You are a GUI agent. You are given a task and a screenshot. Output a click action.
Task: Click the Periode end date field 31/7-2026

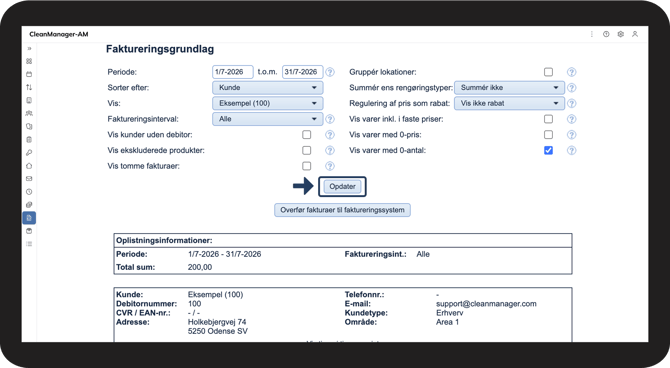click(303, 72)
